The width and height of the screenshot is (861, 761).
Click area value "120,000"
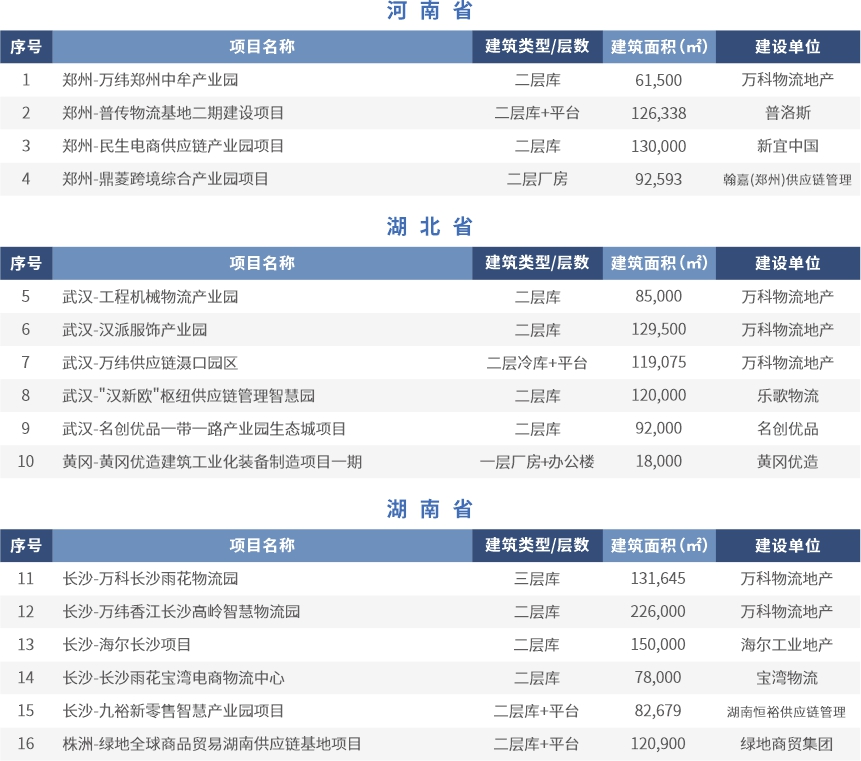[658, 395]
